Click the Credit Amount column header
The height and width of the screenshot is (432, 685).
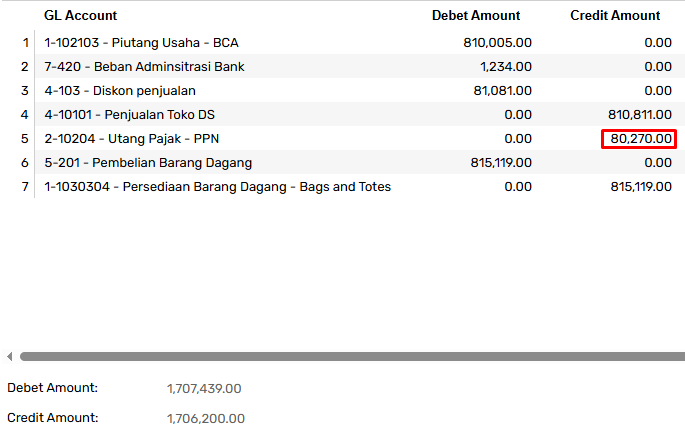[615, 15]
